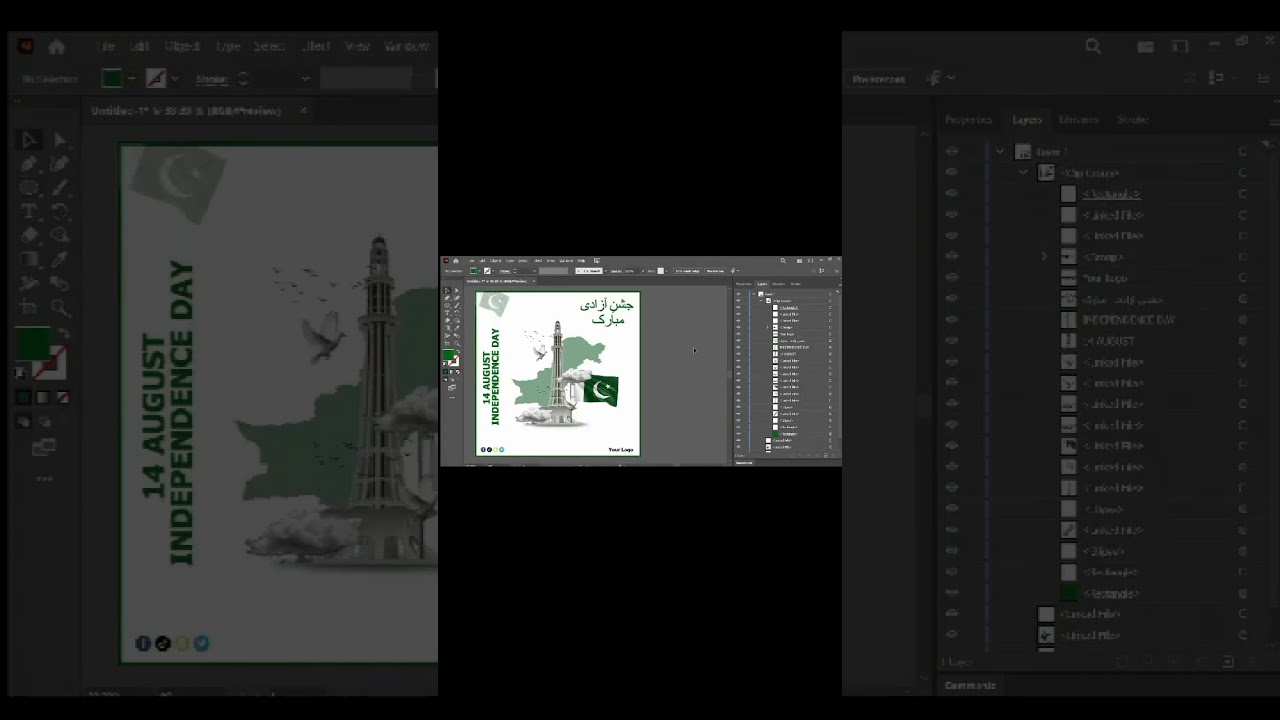Click the Preferences button
Screen dimensions: 1280x720
click(x=879, y=79)
